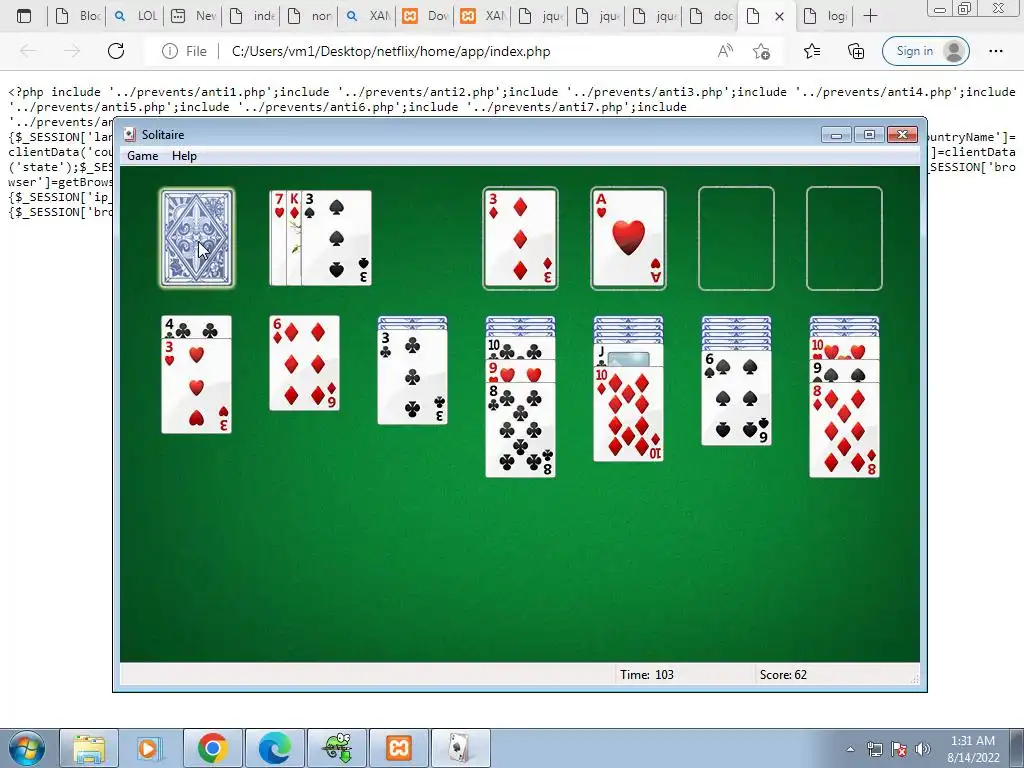Open Read aloud in Edge toolbar
The image size is (1024, 768).
tap(725, 51)
